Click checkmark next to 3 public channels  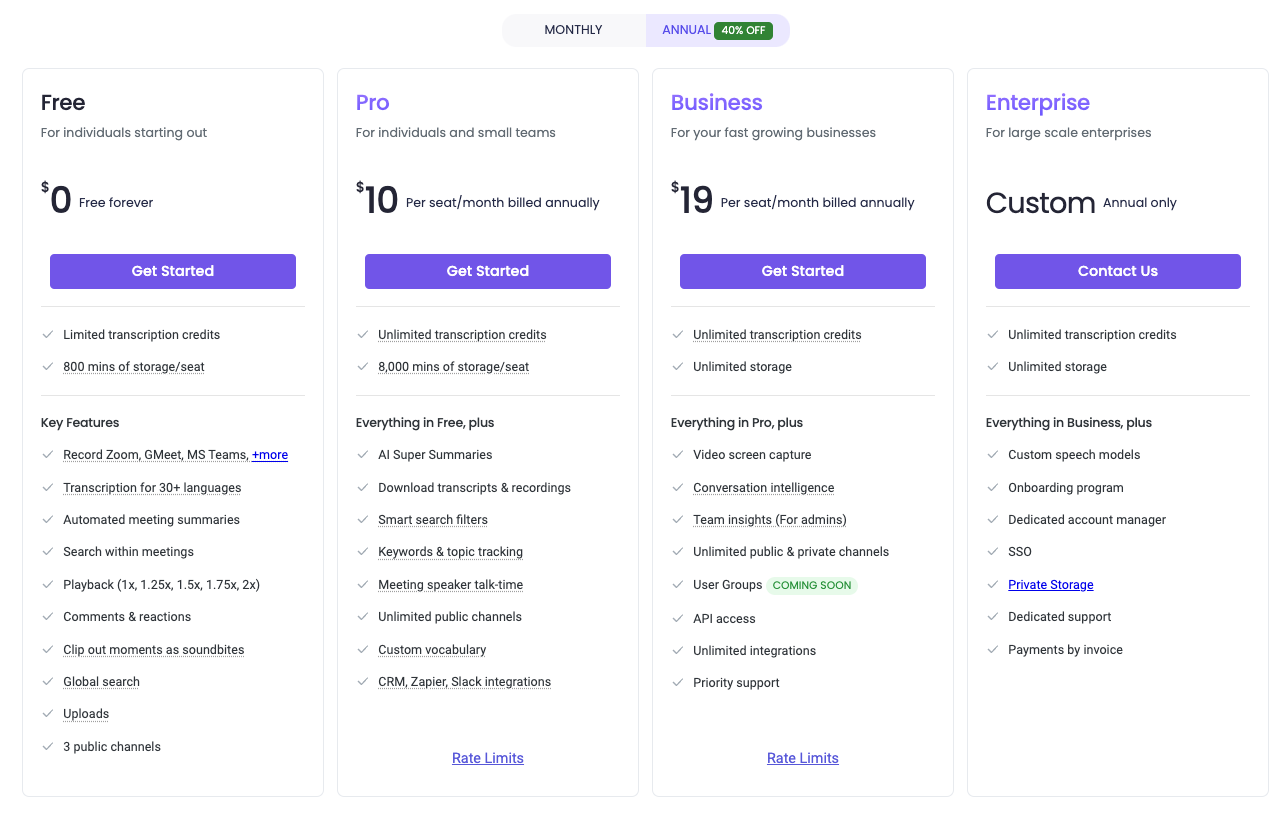point(48,747)
